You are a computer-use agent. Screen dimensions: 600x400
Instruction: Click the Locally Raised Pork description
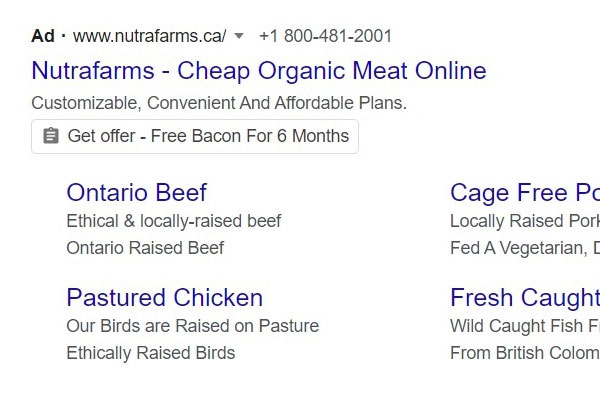pos(524,221)
